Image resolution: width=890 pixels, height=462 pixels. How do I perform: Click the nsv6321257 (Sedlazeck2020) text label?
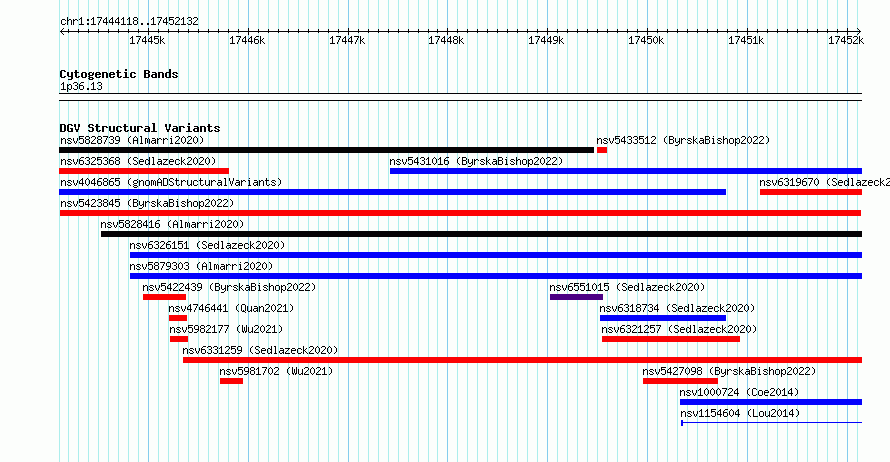coord(679,329)
